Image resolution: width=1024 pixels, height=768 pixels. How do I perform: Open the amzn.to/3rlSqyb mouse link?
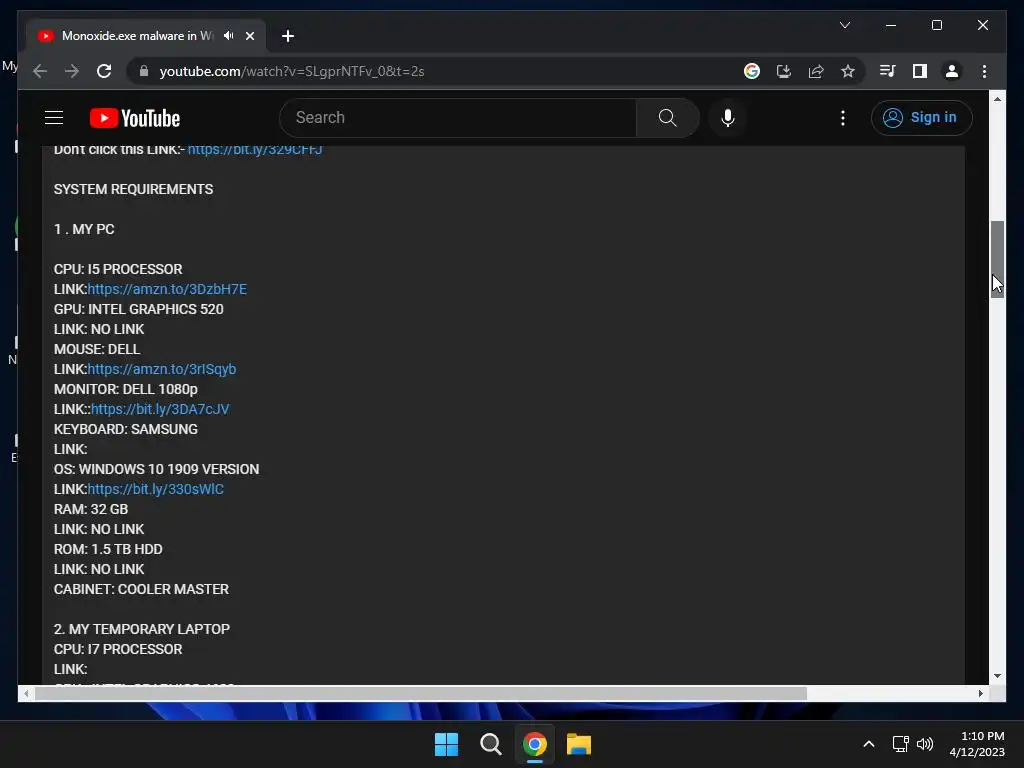pos(162,369)
